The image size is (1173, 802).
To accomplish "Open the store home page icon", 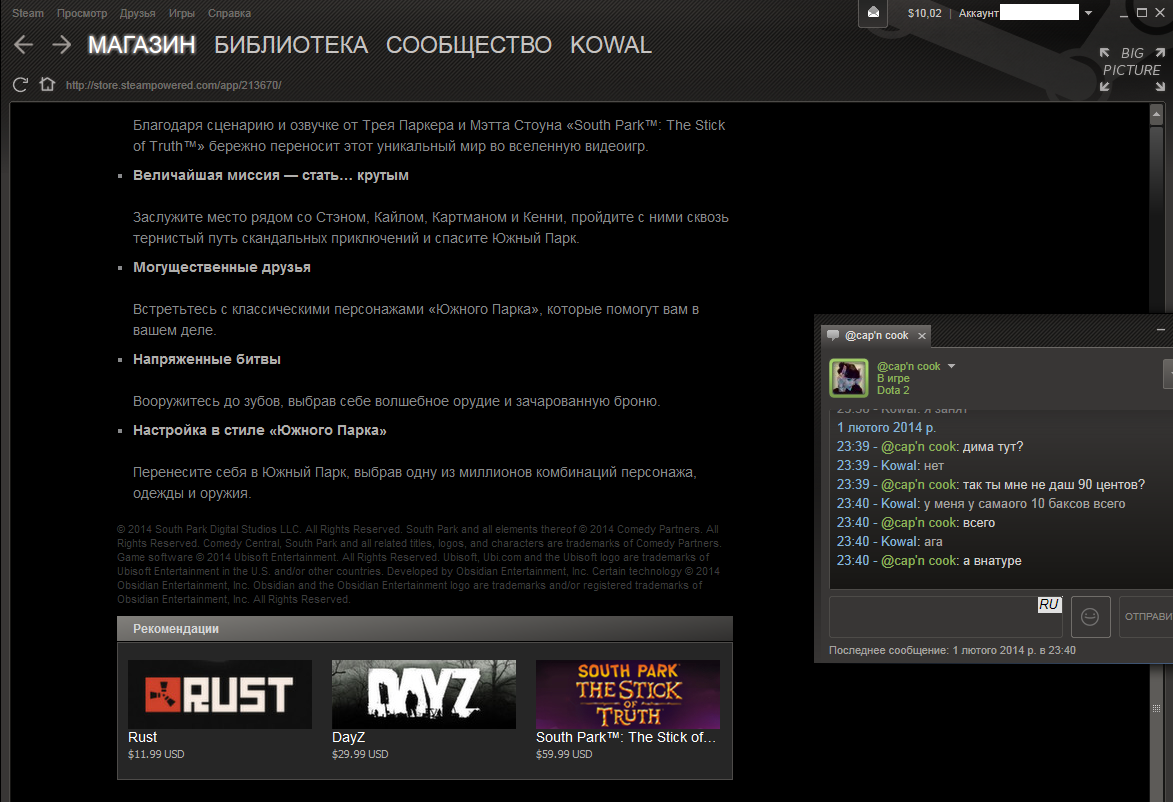I will [47, 84].
